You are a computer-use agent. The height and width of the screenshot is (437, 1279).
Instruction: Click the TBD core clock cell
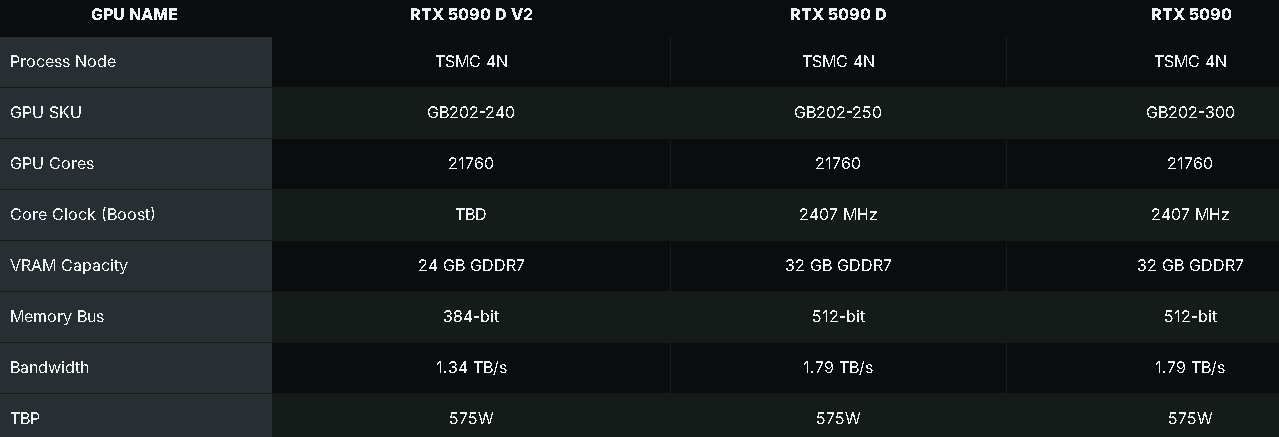coord(470,214)
